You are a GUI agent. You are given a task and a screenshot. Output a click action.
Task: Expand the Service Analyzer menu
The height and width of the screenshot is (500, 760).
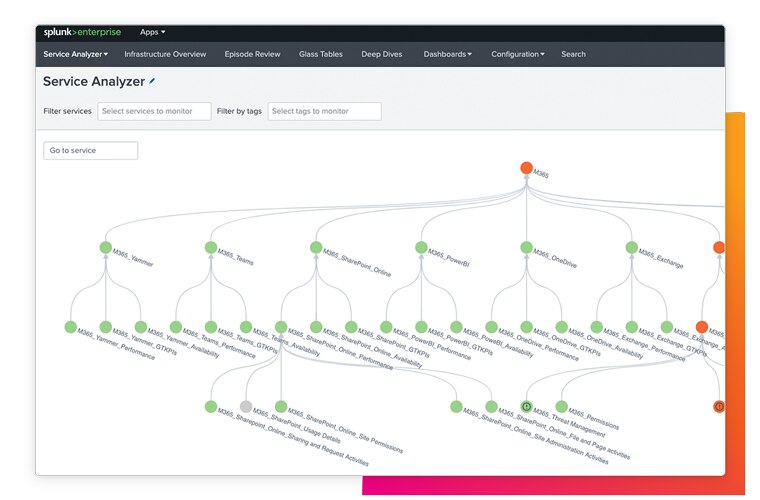click(x=76, y=54)
